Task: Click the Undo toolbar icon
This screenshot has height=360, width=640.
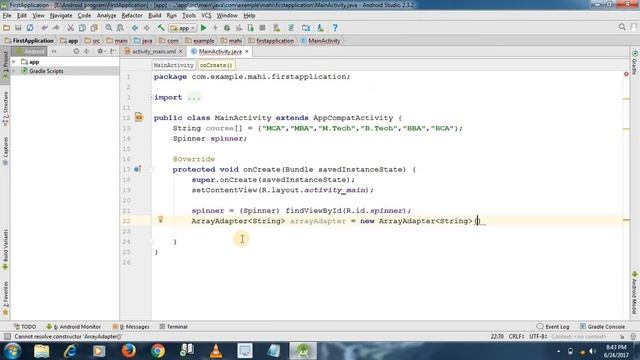Action: click(44, 28)
